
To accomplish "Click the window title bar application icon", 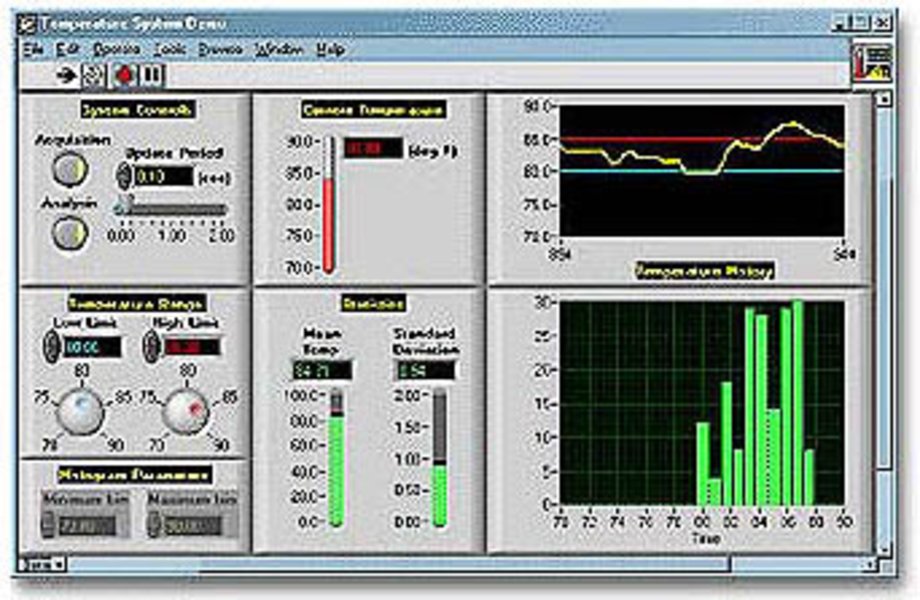I will tap(28, 25).
